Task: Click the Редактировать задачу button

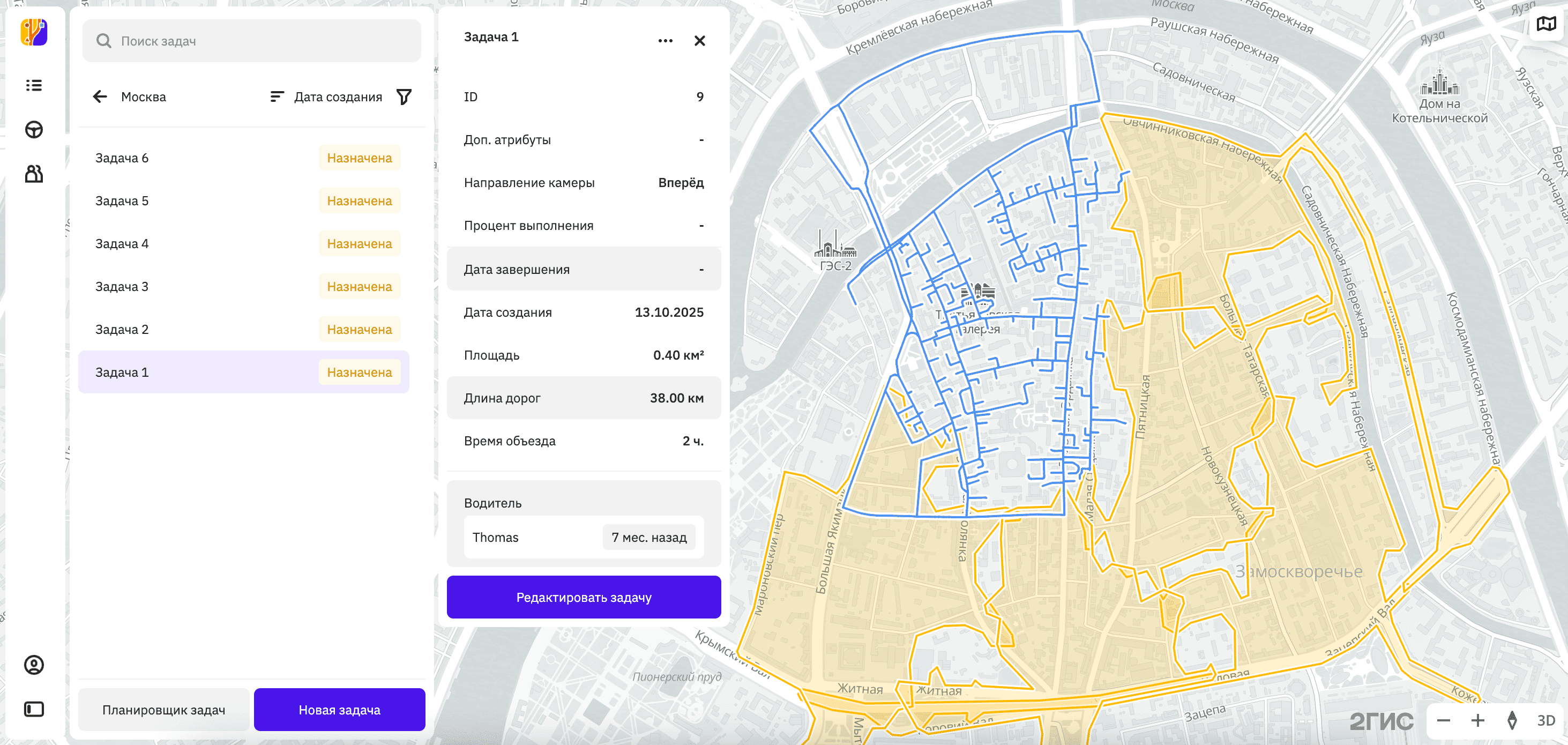Action: (x=583, y=598)
